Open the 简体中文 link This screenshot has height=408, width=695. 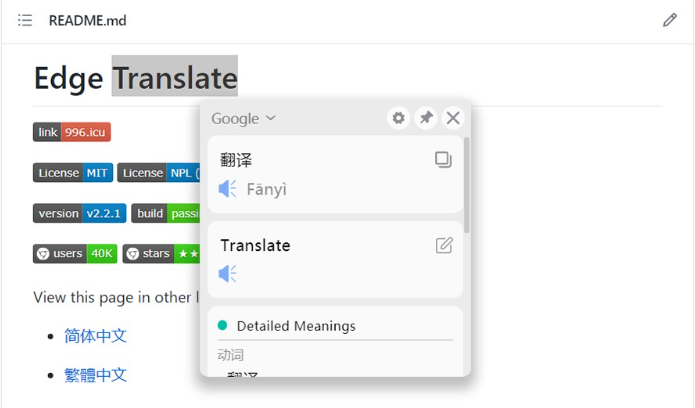95,336
